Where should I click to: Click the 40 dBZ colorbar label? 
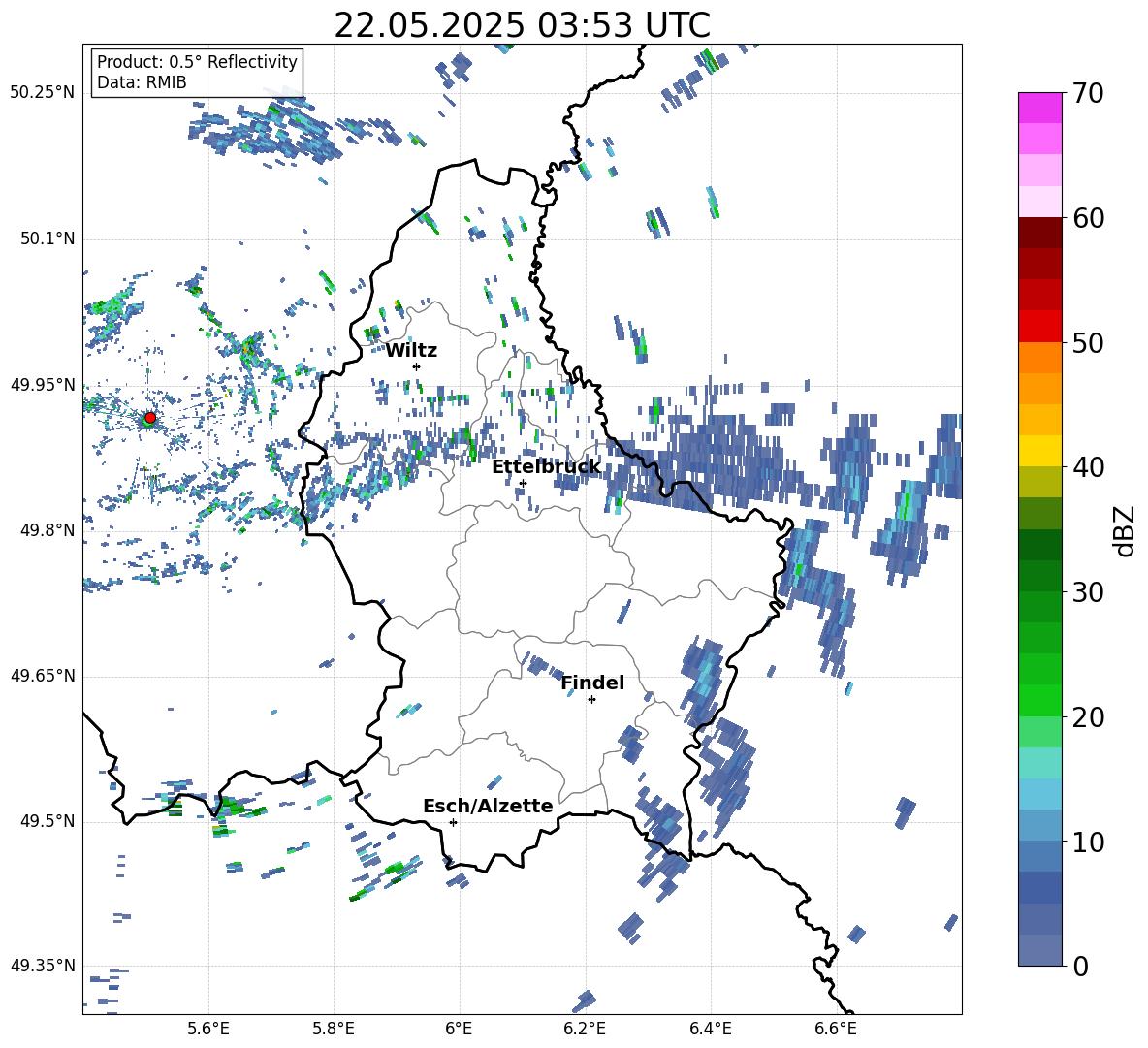(1088, 467)
